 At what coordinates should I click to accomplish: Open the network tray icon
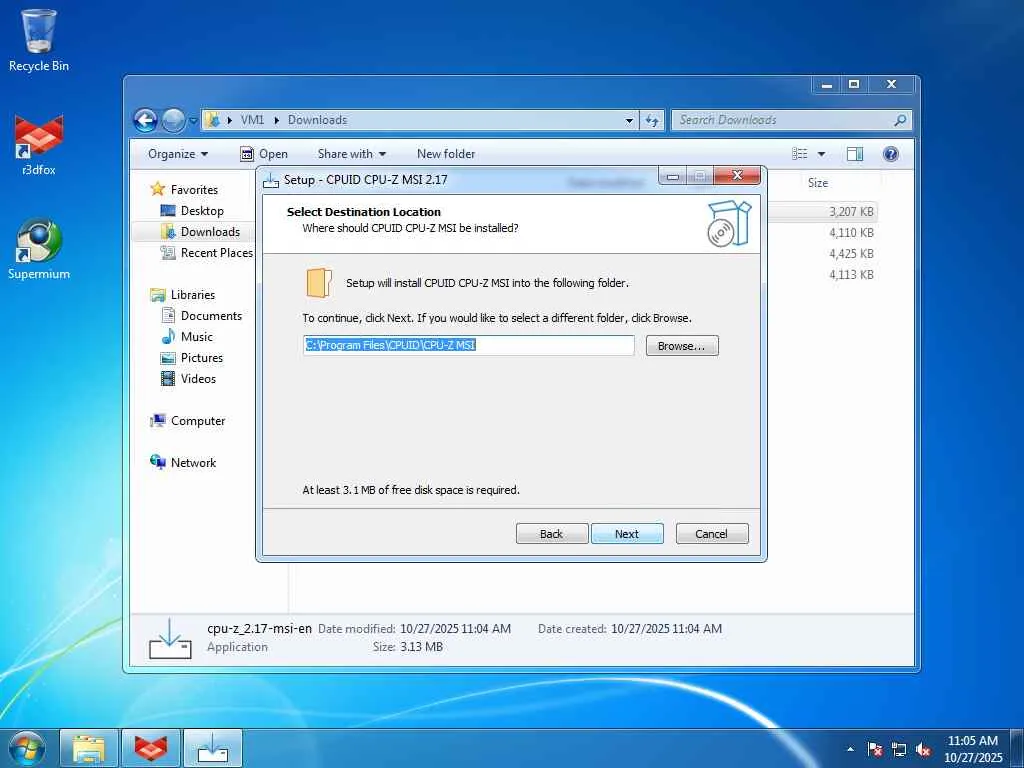[x=899, y=749]
